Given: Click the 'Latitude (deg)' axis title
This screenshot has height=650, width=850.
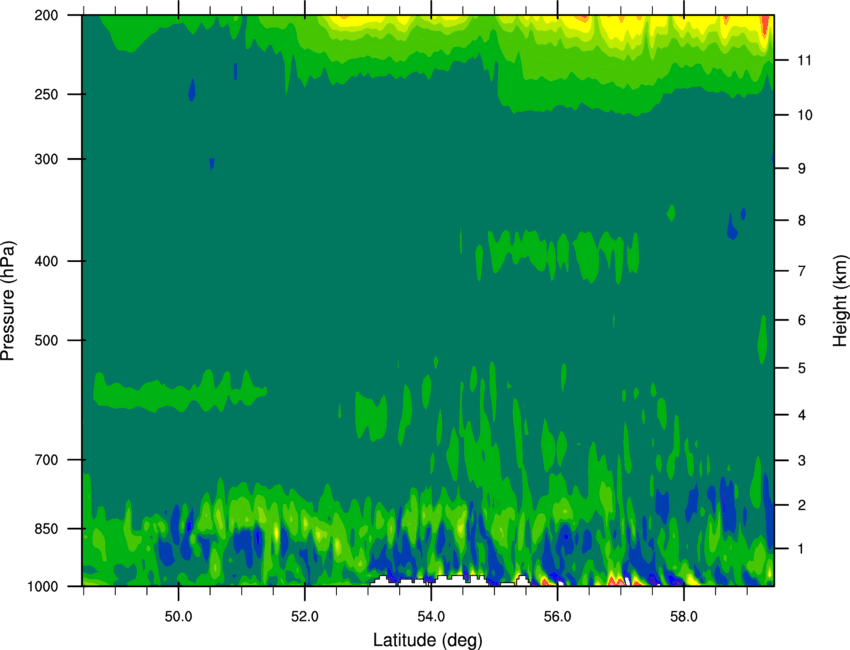Looking at the screenshot, I should click(x=428, y=640).
